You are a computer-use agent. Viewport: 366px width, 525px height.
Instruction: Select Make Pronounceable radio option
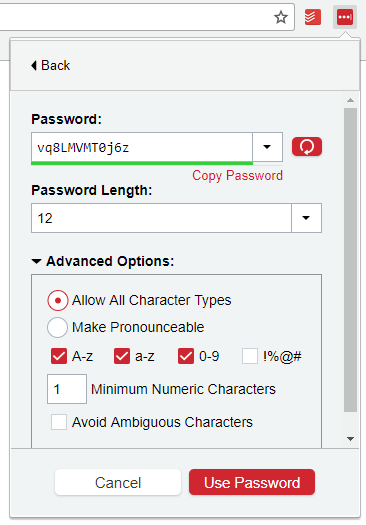[x=58, y=327]
